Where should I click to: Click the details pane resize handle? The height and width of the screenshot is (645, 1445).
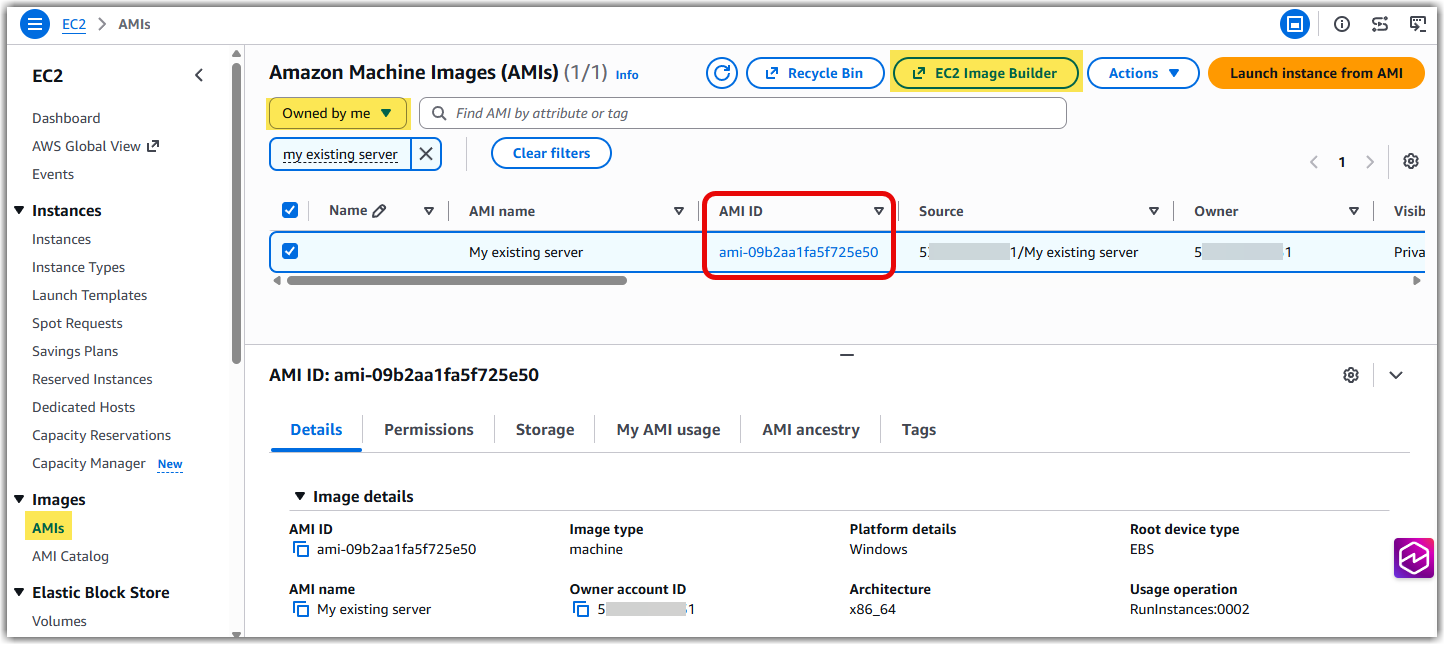(x=846, y=355)
